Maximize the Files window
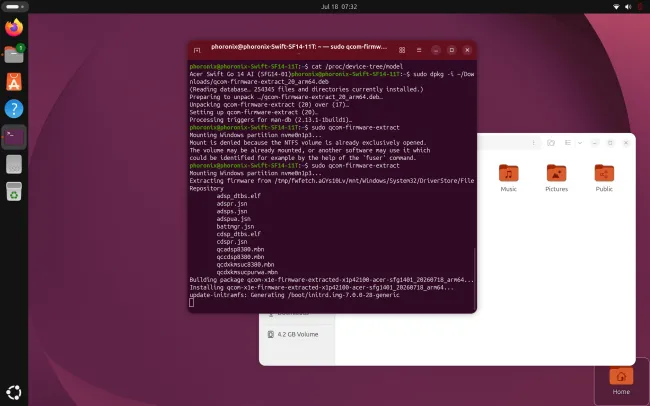The width and height of the screenshot is (650, 406). click(610, 143)
